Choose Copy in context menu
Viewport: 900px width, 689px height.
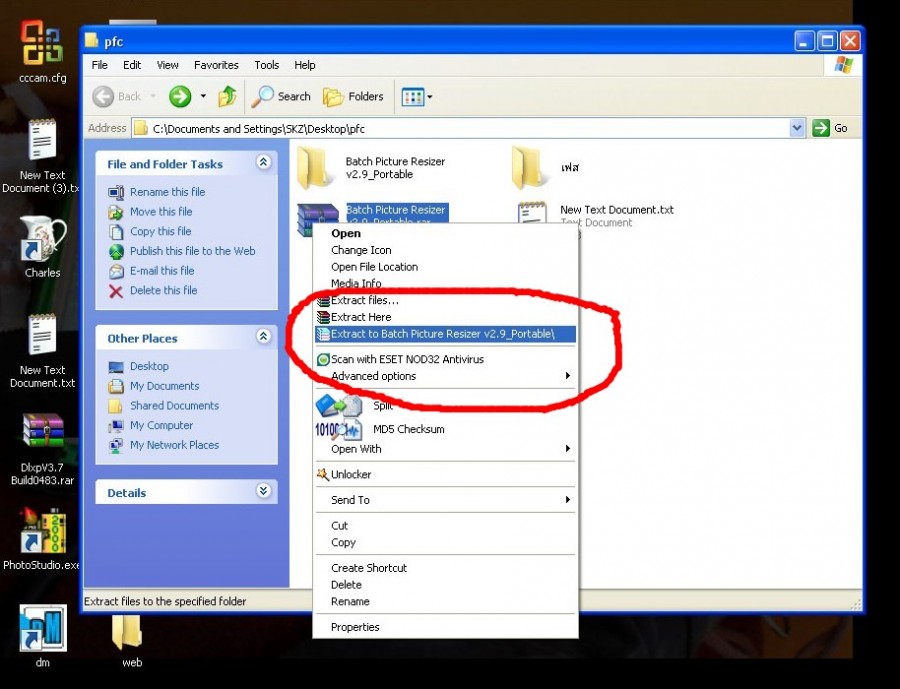(445, 543)
